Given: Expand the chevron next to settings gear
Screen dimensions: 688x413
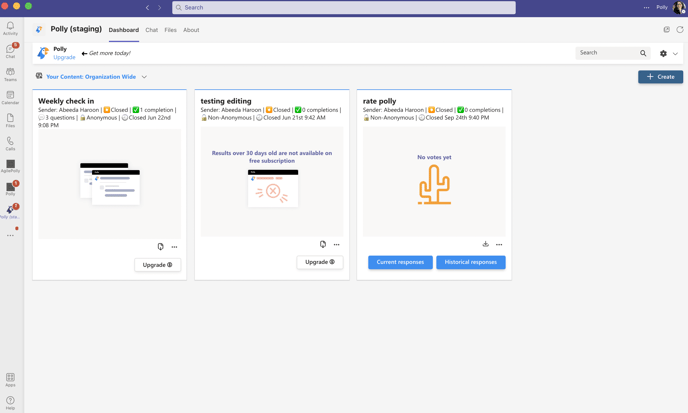Looking at the screenshot, I should [675, 54].
